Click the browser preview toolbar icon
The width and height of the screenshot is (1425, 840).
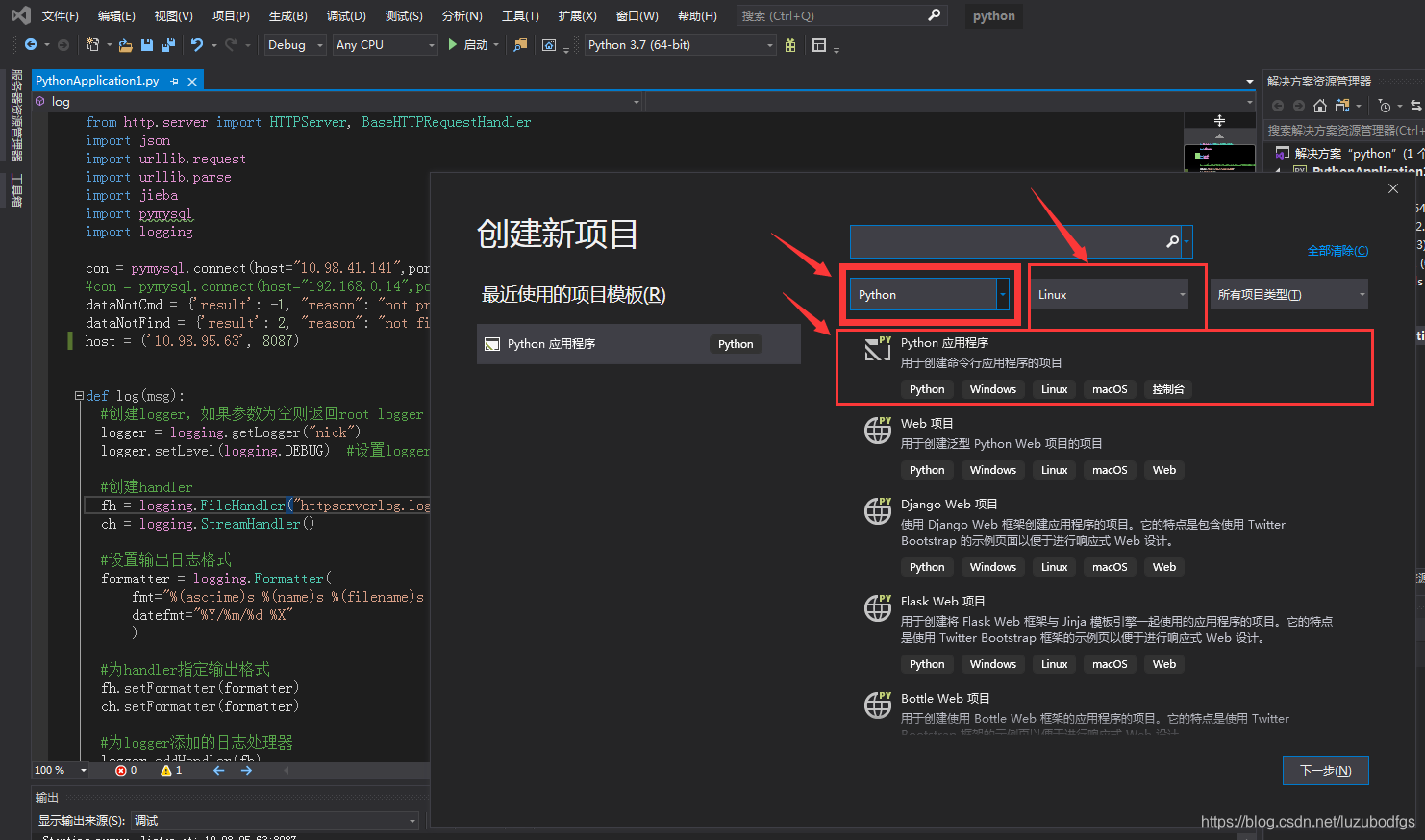point(549,44)
